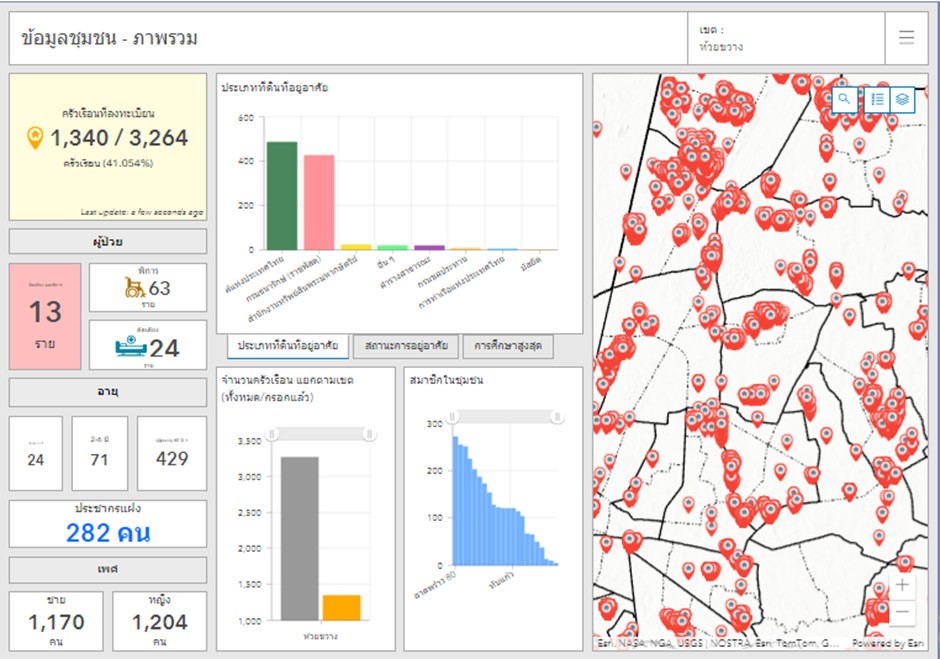This screenshot has height=659, width=940.
Task: Open the map layers panel
Action: pyautogui.click(x=901, y=99)
